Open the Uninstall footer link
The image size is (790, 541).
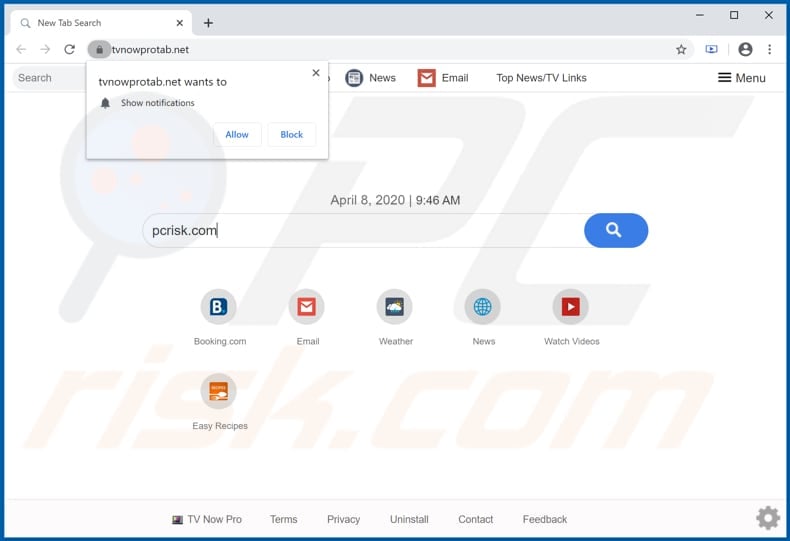click(x=409, y=519)
